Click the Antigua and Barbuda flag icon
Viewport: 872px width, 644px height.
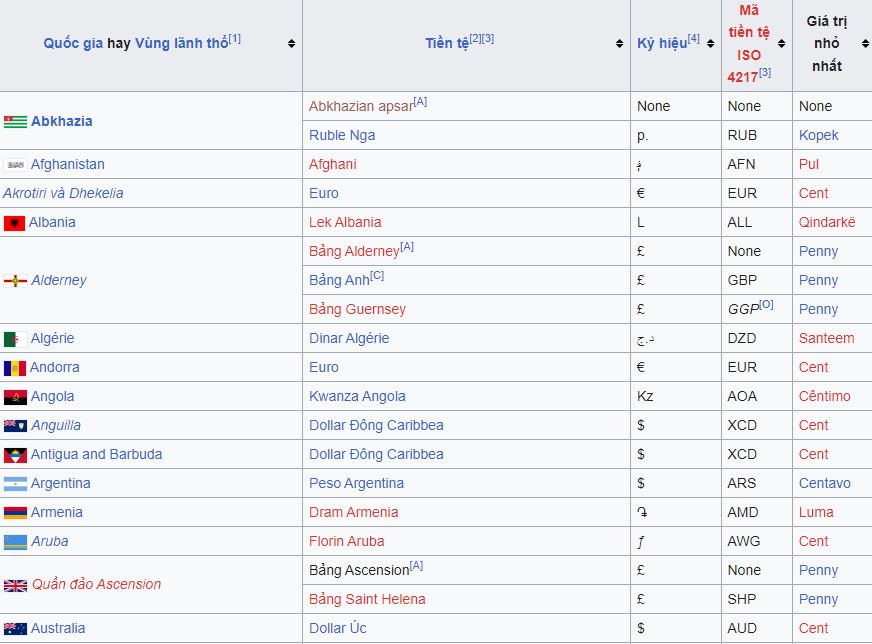pos(15,455)
